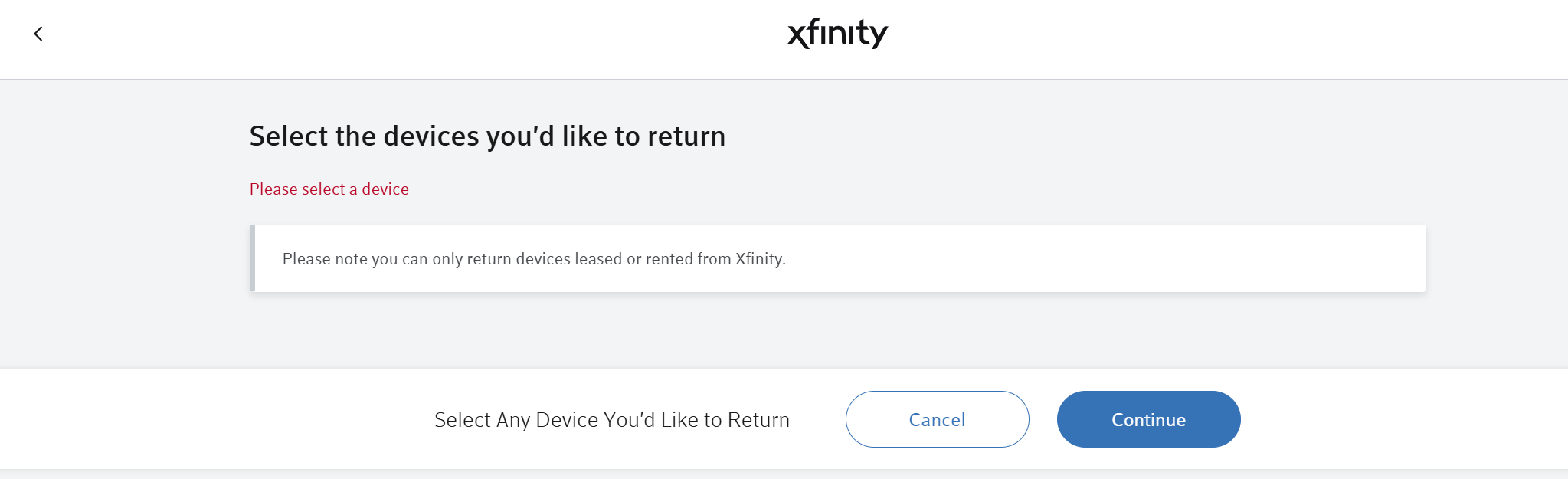
Task: Click the blank footer area left of the footer text
Action: click(214, 419)
